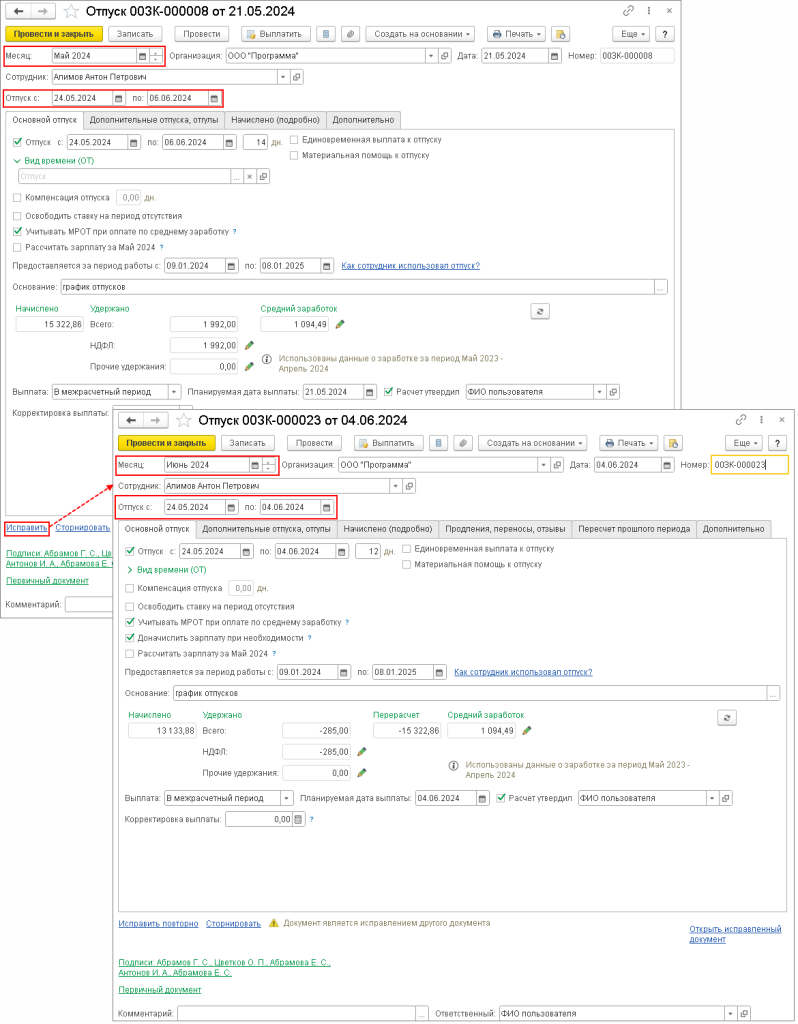Click refresh recalculation button in 003К-000008
This screenshot has width=798, height=1024.
(x=540, y=312)
